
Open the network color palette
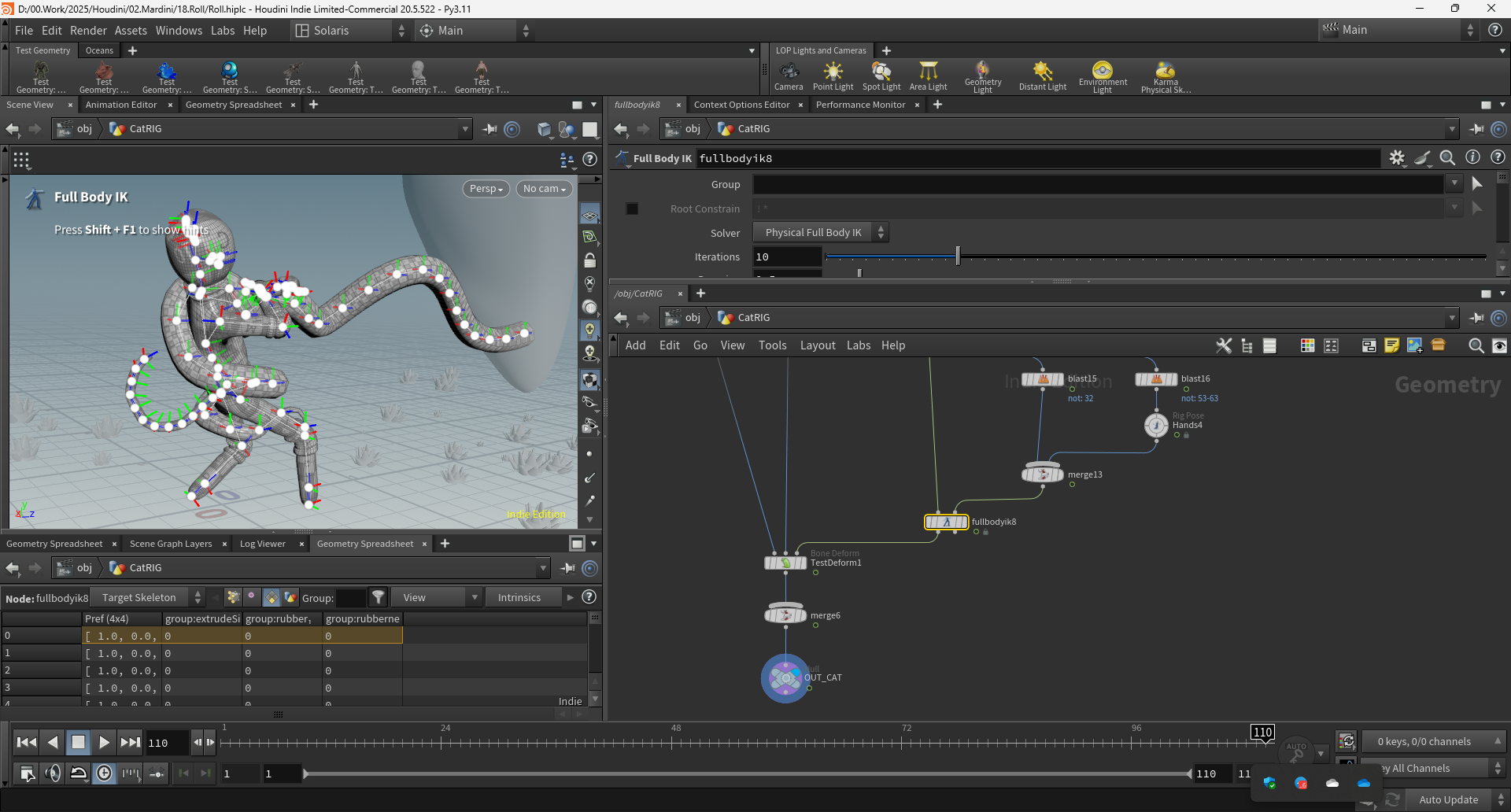click(1307, 345)
